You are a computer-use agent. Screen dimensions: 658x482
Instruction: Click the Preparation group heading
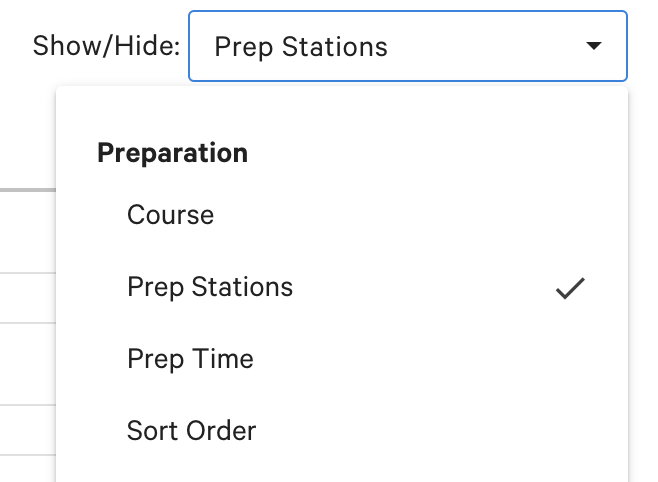click(x=172, y=153)
